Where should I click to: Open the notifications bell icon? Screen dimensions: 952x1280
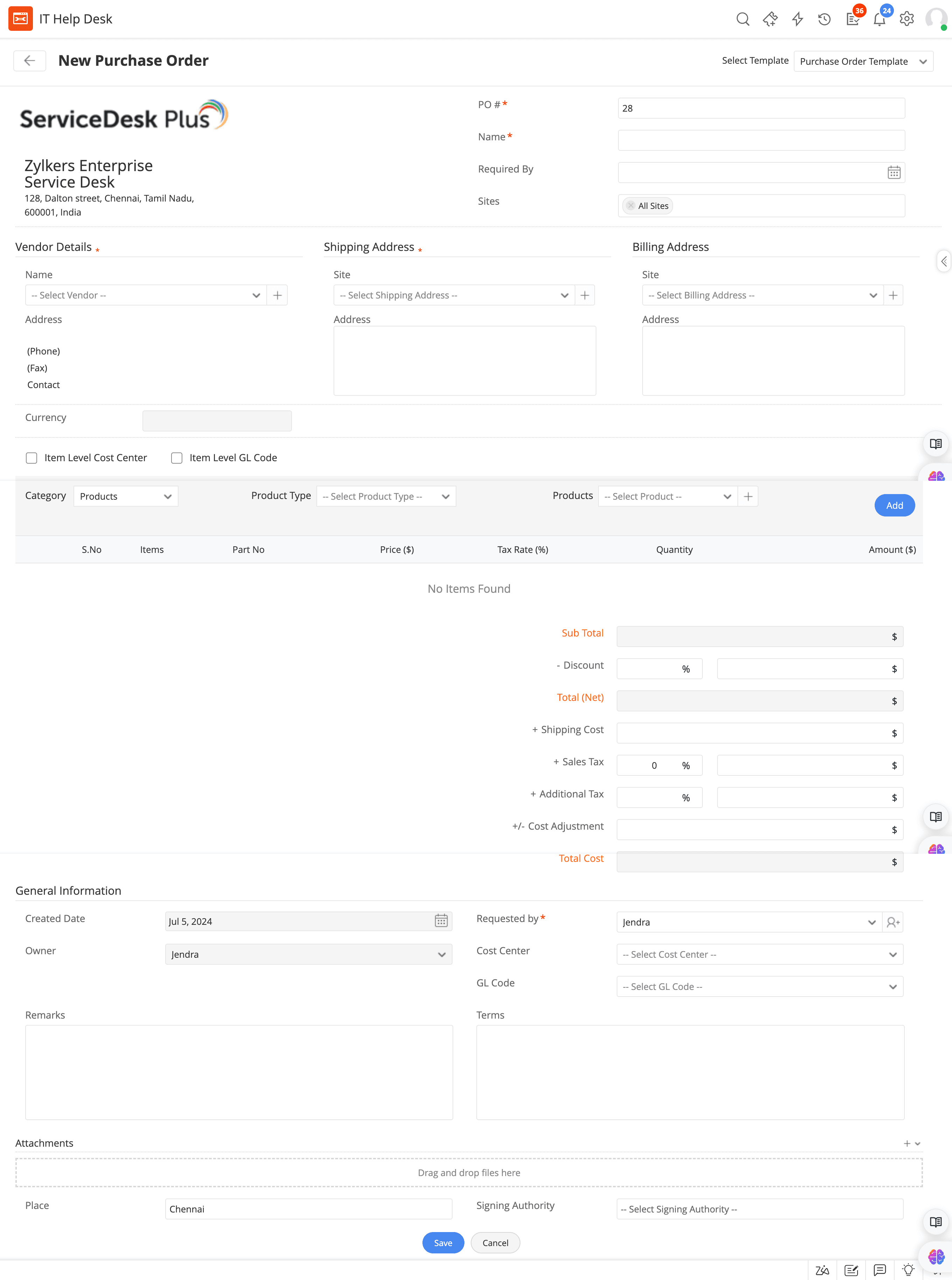[x=879, y=20]
